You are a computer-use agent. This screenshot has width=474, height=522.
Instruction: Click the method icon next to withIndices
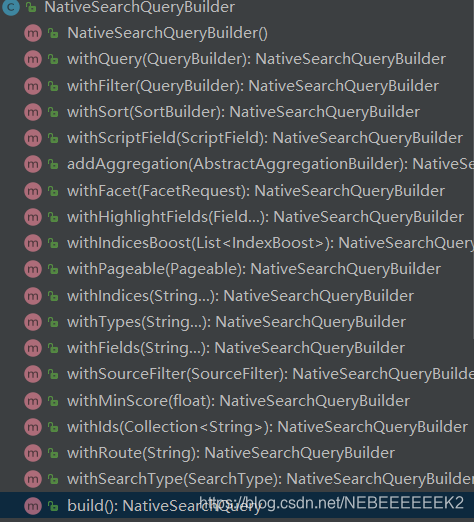click(33, 296)
